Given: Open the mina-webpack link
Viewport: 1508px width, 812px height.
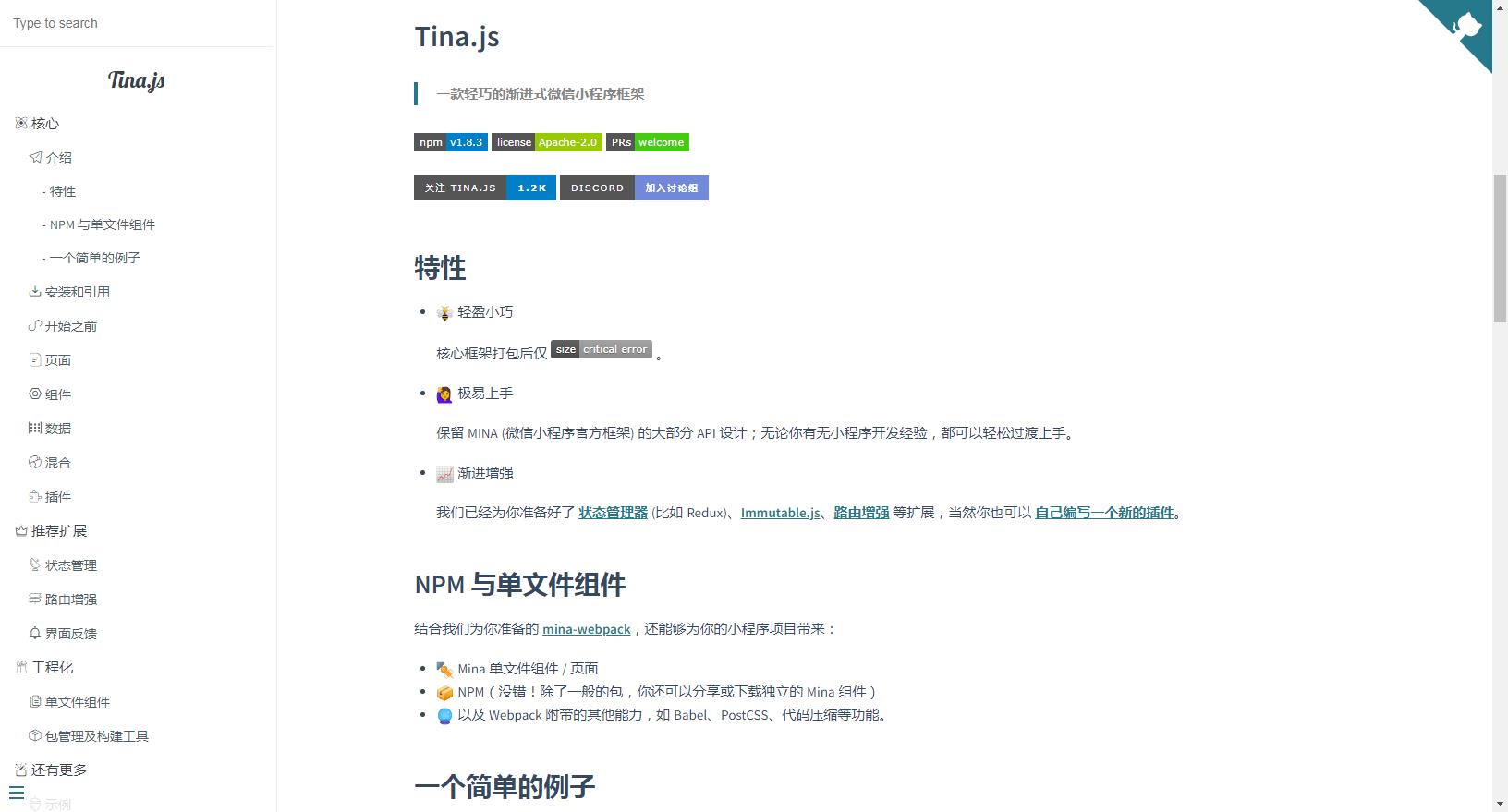Looking at the screenshot, I should (587, 629).
